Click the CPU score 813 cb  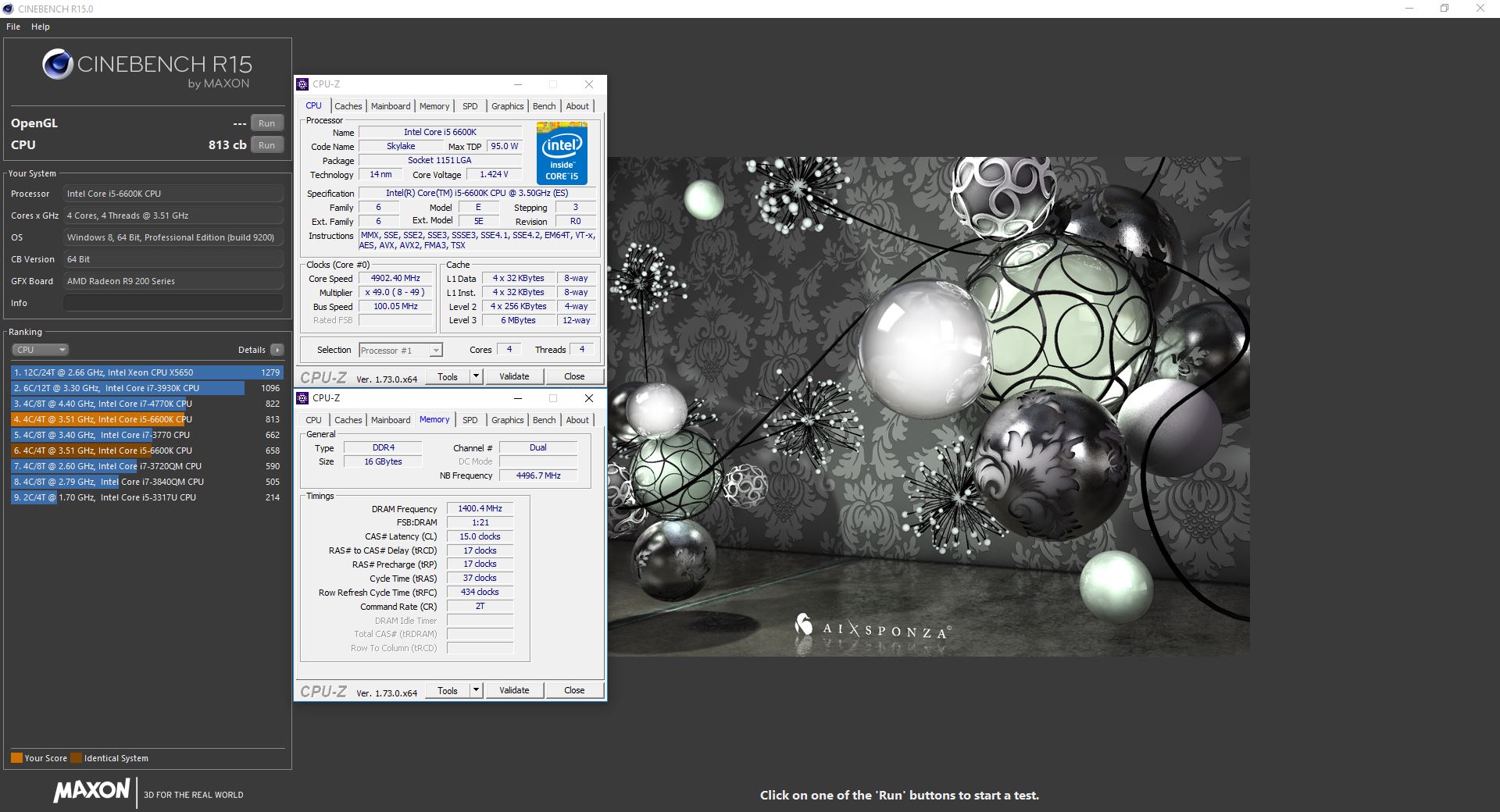(x=227, y=145)
